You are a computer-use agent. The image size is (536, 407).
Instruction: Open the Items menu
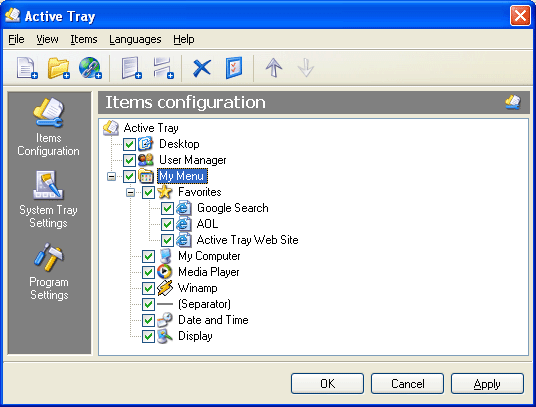pyautogui.click(x=84, y=39)
